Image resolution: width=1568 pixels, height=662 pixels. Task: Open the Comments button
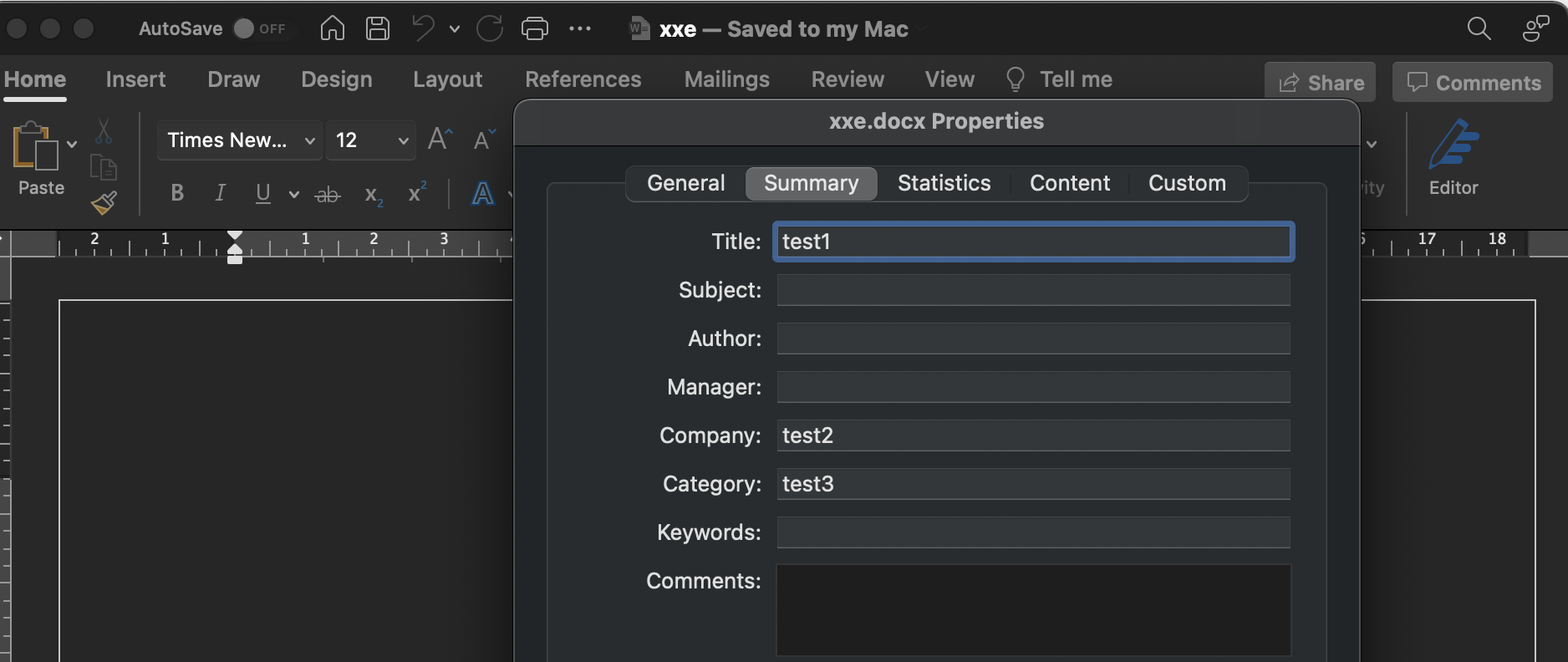click(x=1473, y=83)
